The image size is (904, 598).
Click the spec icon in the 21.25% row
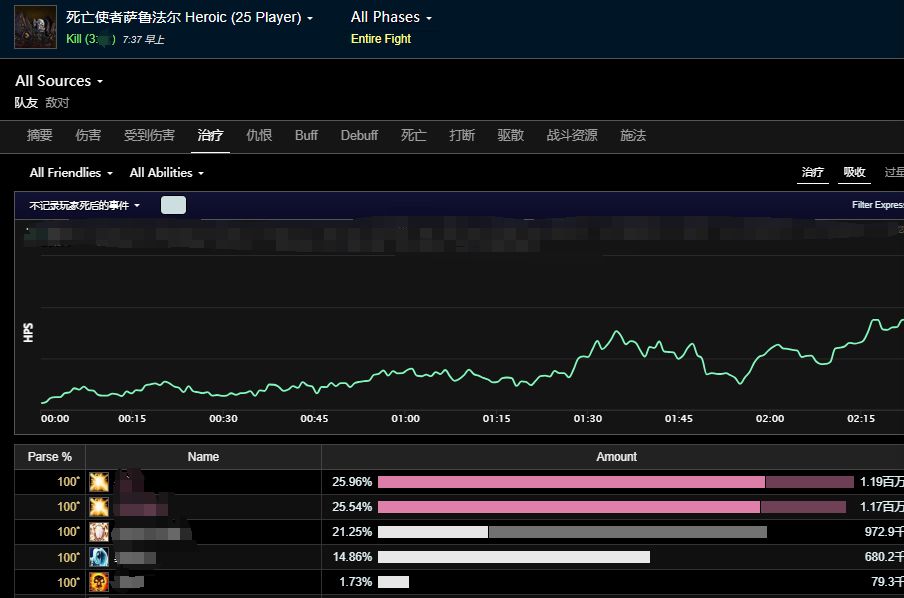coord(99,532)
